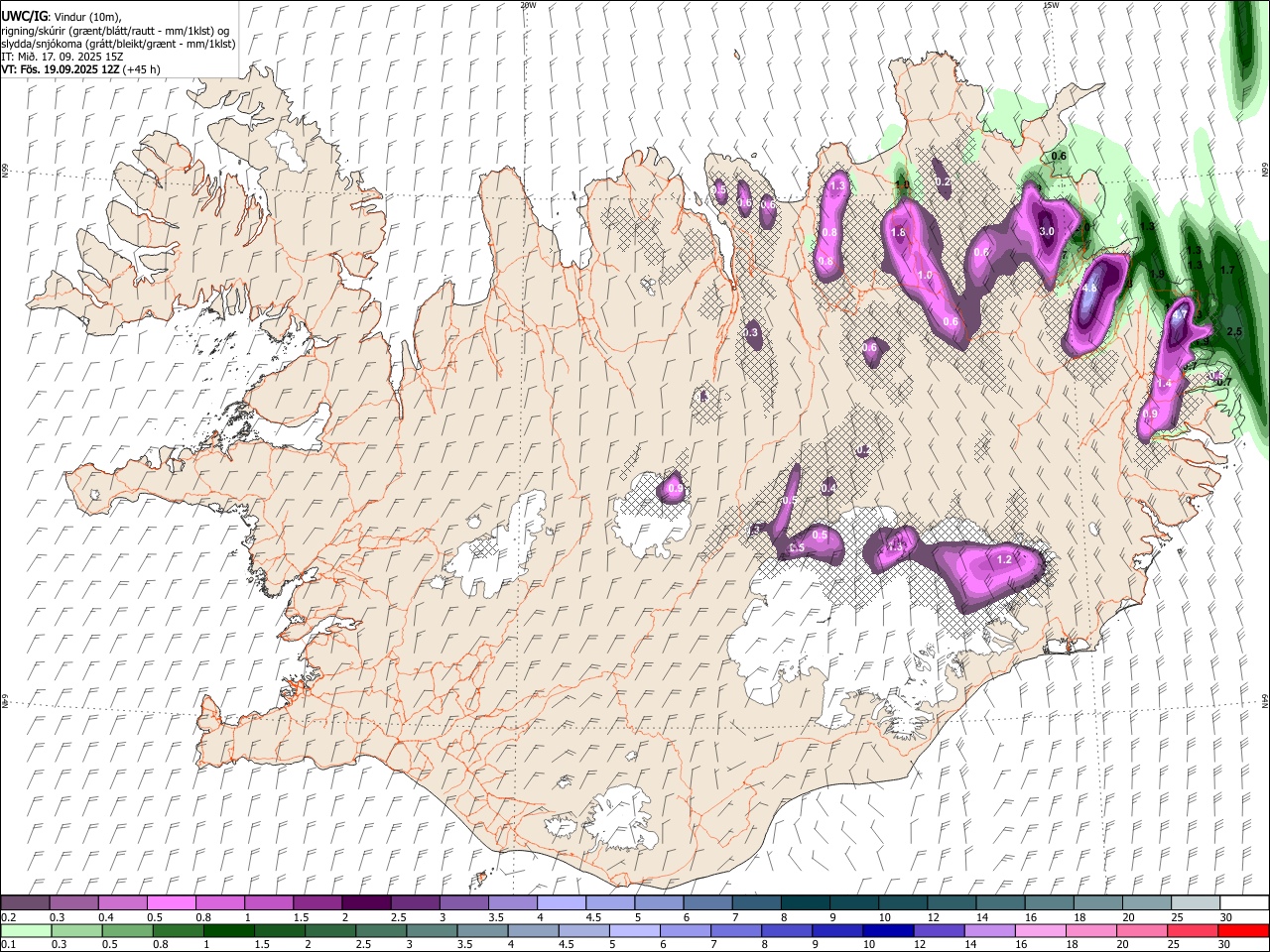
Task: Click the grey-green rain swatch between 2.5 and 3
Action: [381, 931]
